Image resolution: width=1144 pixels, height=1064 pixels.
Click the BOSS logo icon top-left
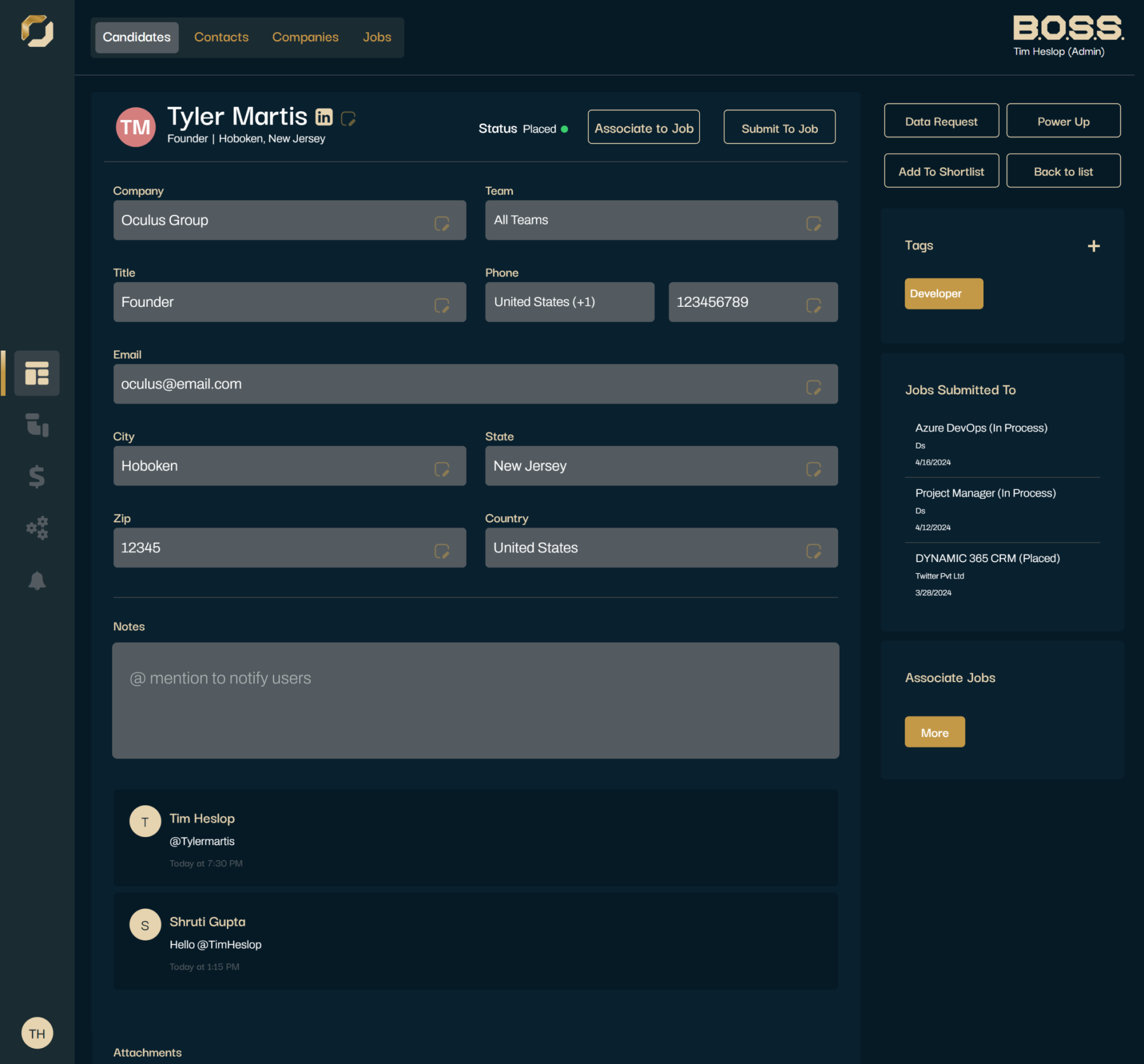(x=37, y=31)
